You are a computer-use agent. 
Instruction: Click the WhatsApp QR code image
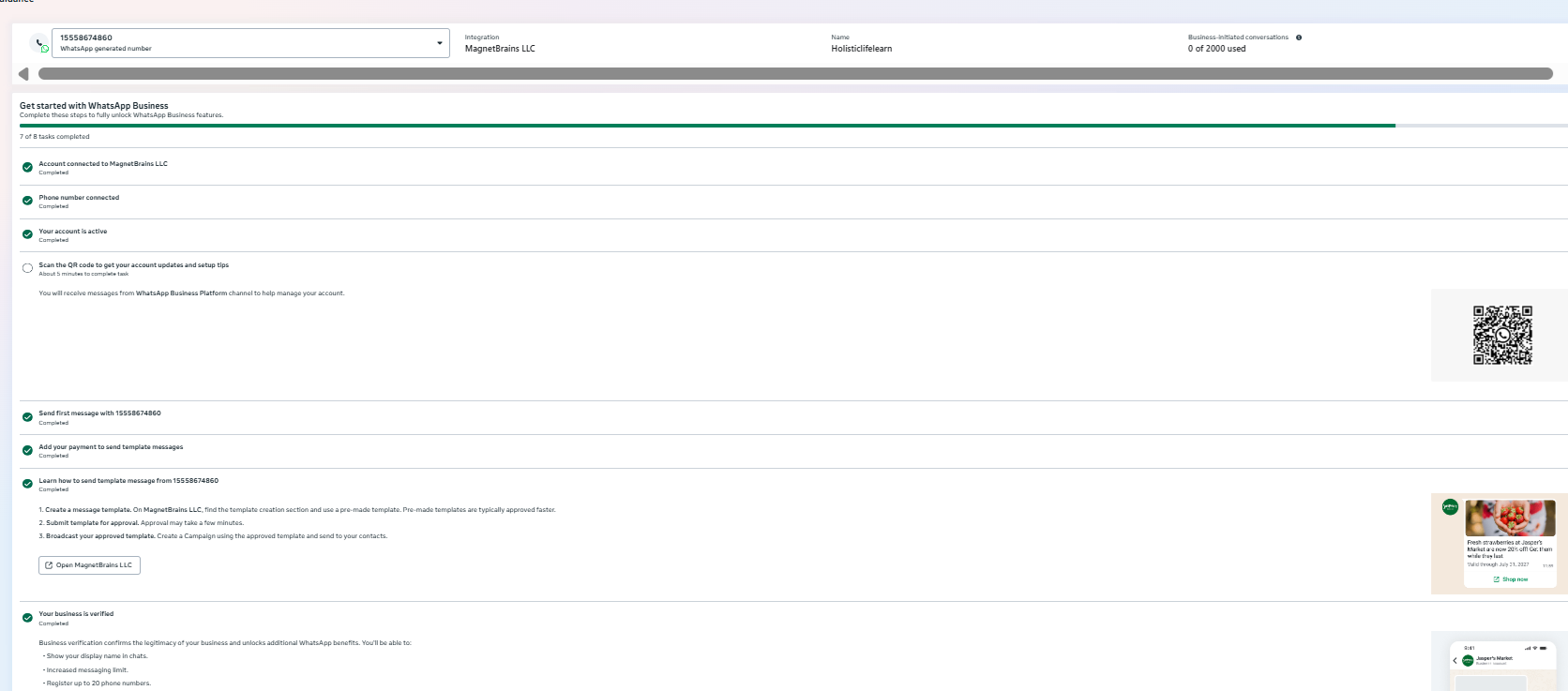1501,335
